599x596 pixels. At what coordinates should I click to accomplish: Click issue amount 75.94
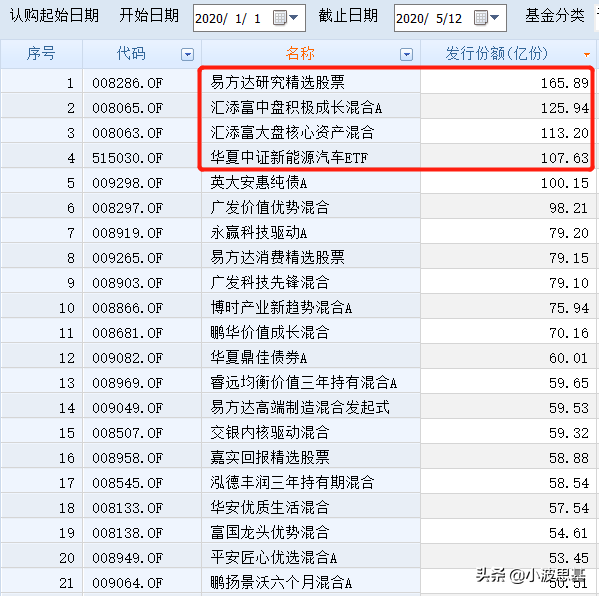click(x=569, y=308)
